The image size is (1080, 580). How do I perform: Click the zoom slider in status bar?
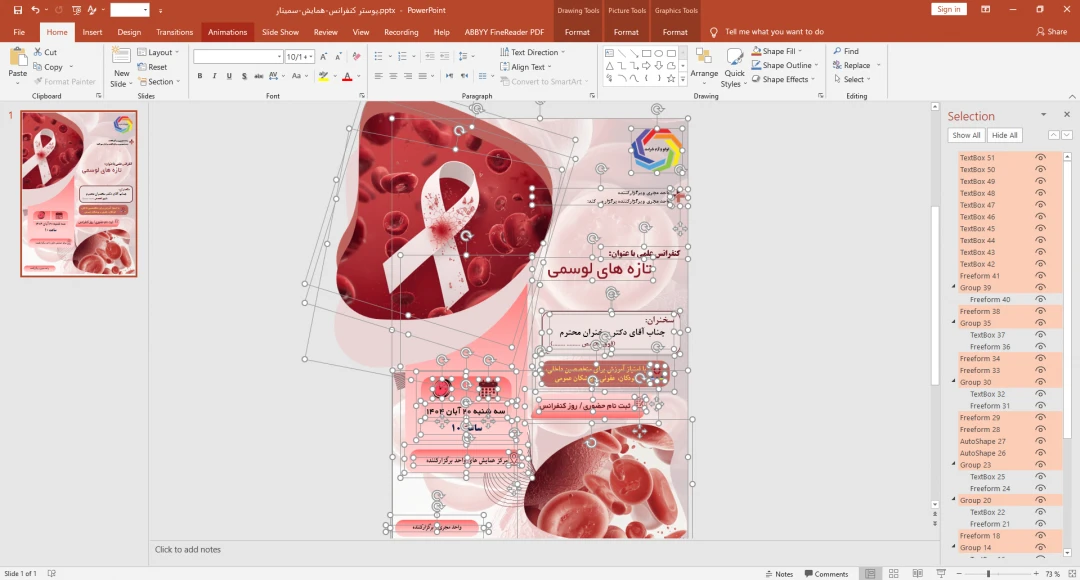[x=988, y=574]
